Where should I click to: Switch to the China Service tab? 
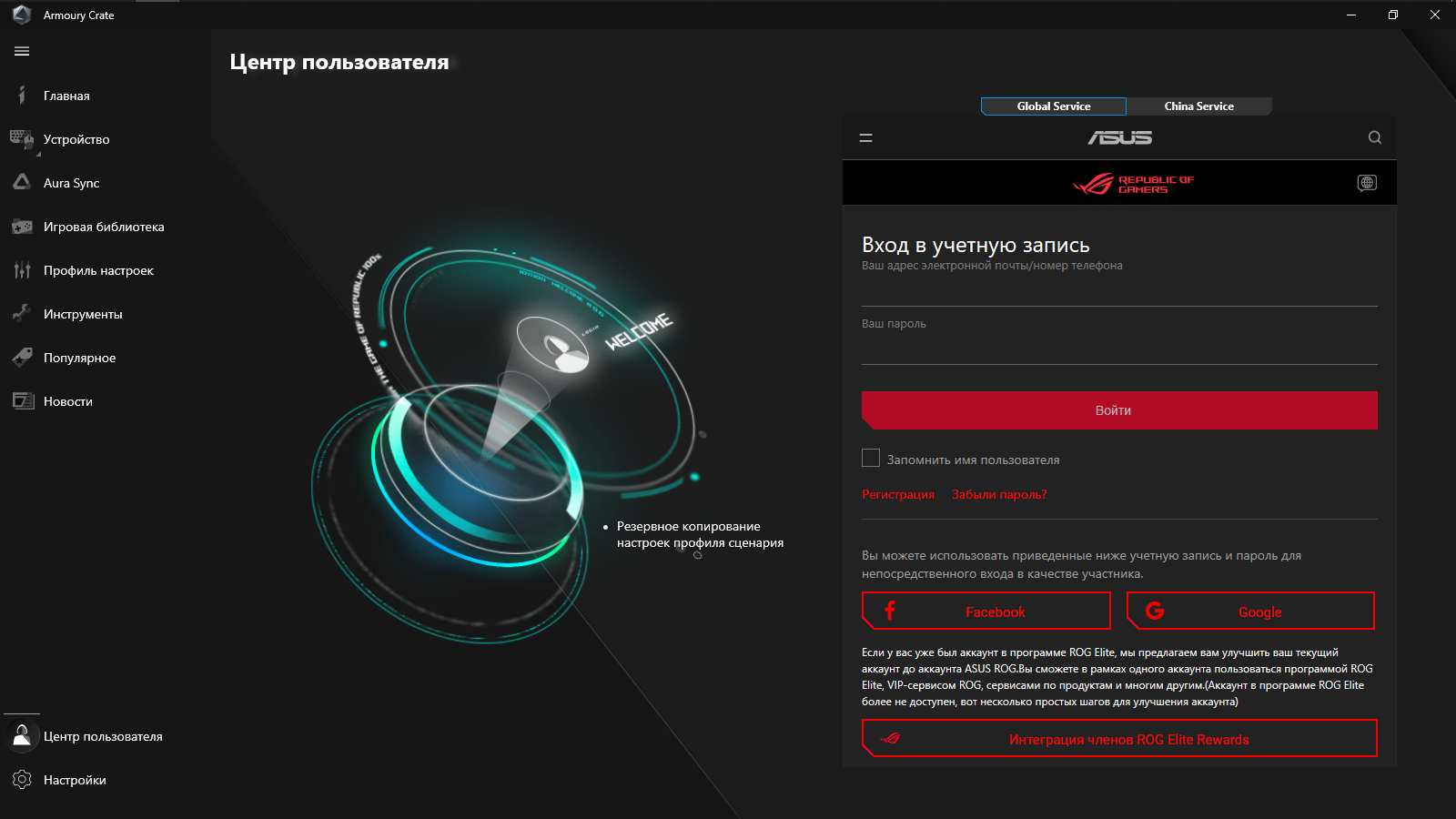click(x=1199, y=106)
